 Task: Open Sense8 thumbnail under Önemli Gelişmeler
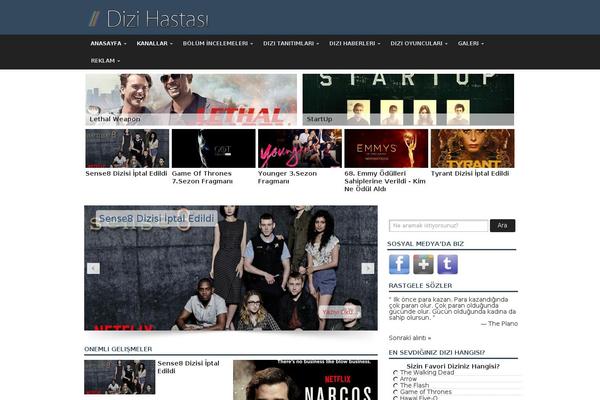click(x=120, y=377)
